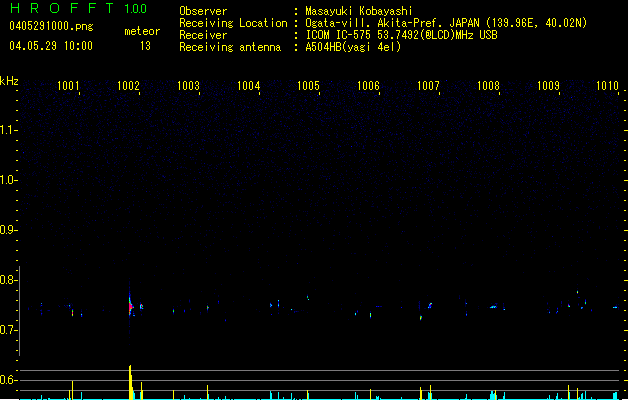Click the 1003 time axis label
This screenshot has height=400, width=629.
point(188,85)
